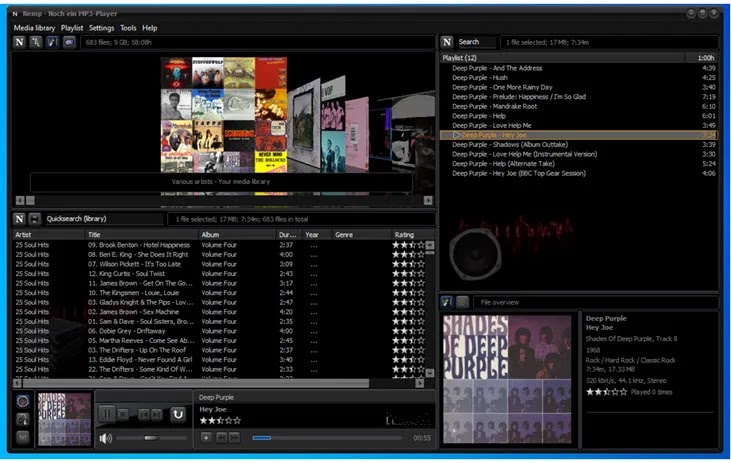Sort track list by Genre column
Viewport: 731px width, 463px height.
coord(362,235)
